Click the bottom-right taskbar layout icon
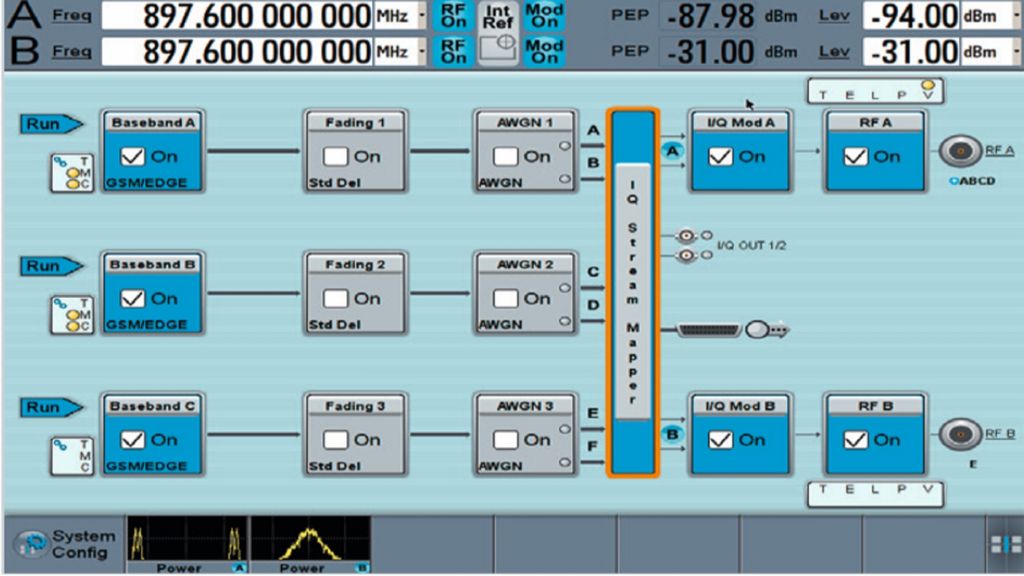This screenshot has width=1024, height=576. point(1006,544)
